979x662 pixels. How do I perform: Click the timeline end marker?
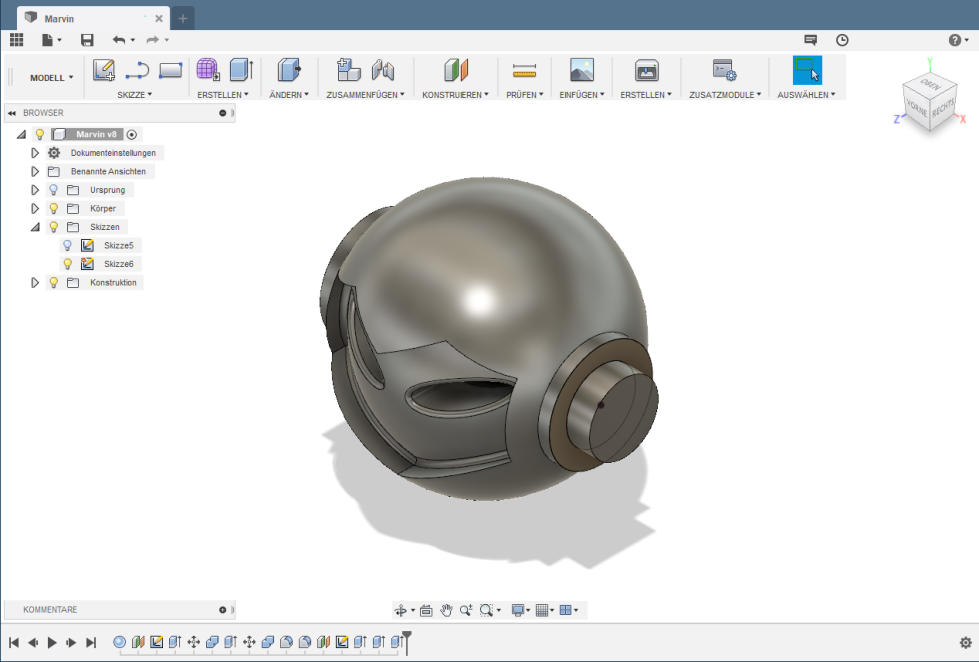click(406, 642)
